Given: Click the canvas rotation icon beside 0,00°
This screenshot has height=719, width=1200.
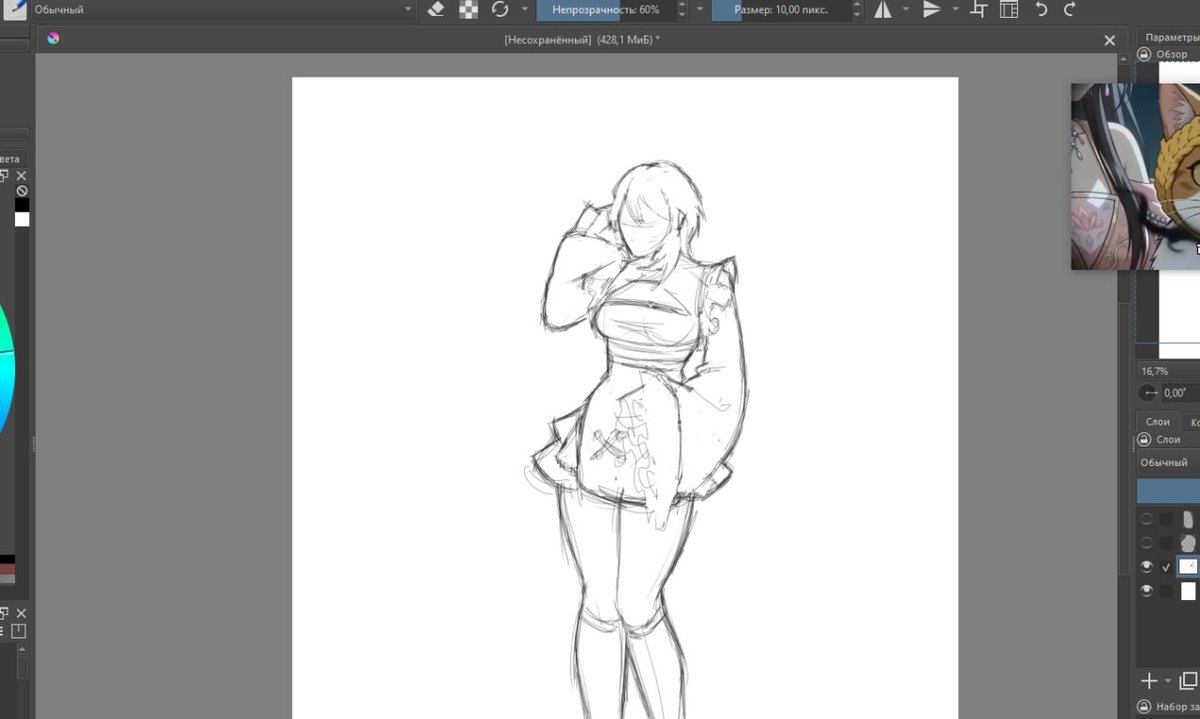Looking at the screenshot, I should pyautogui.click(x=1149, y=393).
